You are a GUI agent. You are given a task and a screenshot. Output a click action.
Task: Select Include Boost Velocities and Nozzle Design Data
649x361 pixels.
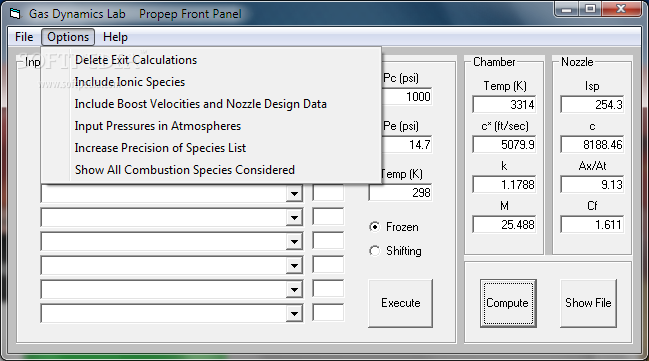[x=211, y=104]
